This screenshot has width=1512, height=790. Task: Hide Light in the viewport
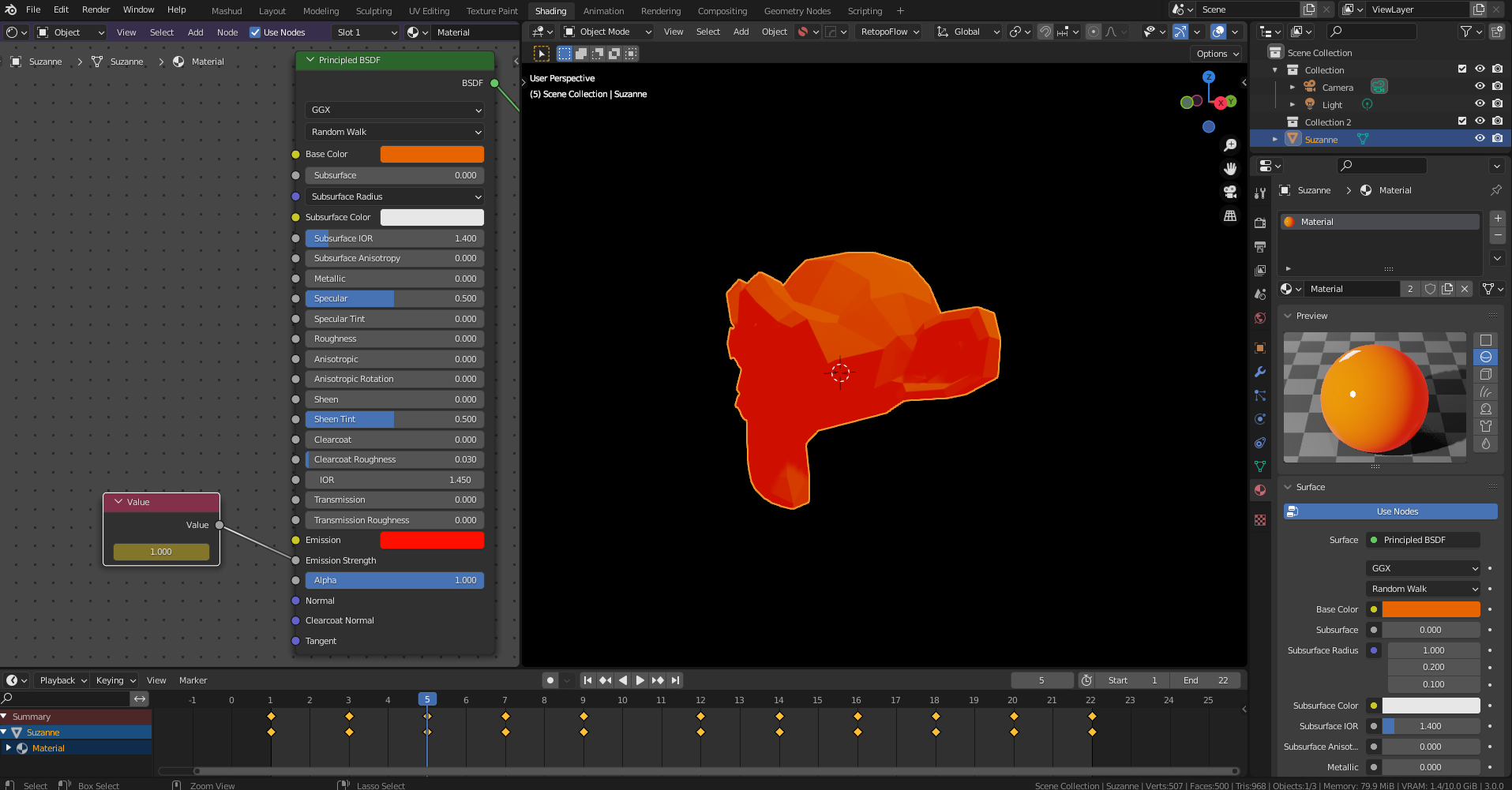click(x=1480, y=104)
